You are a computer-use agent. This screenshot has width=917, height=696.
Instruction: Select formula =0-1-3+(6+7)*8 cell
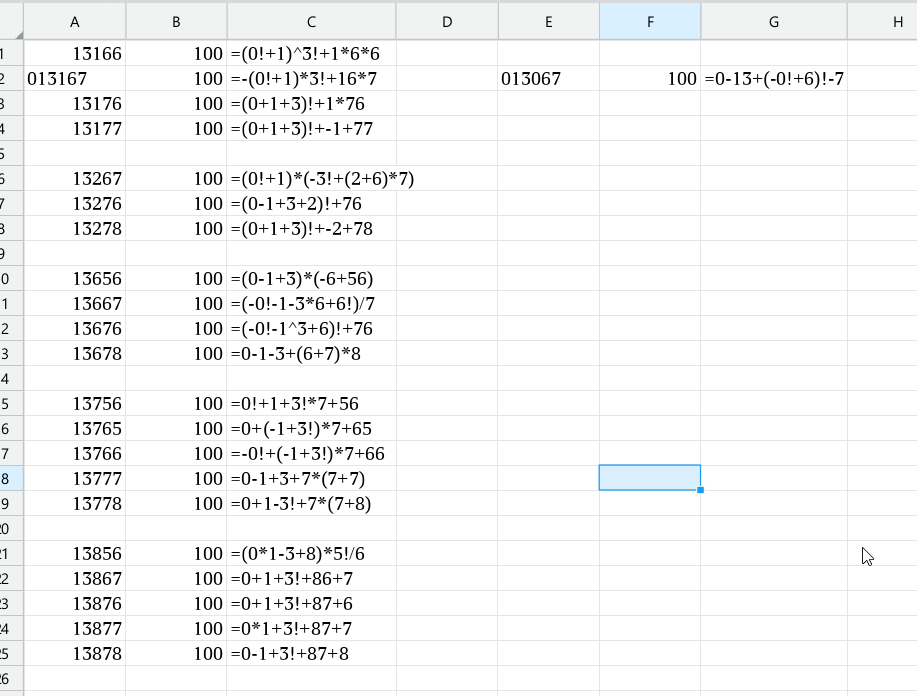click(x=311, y=354)
